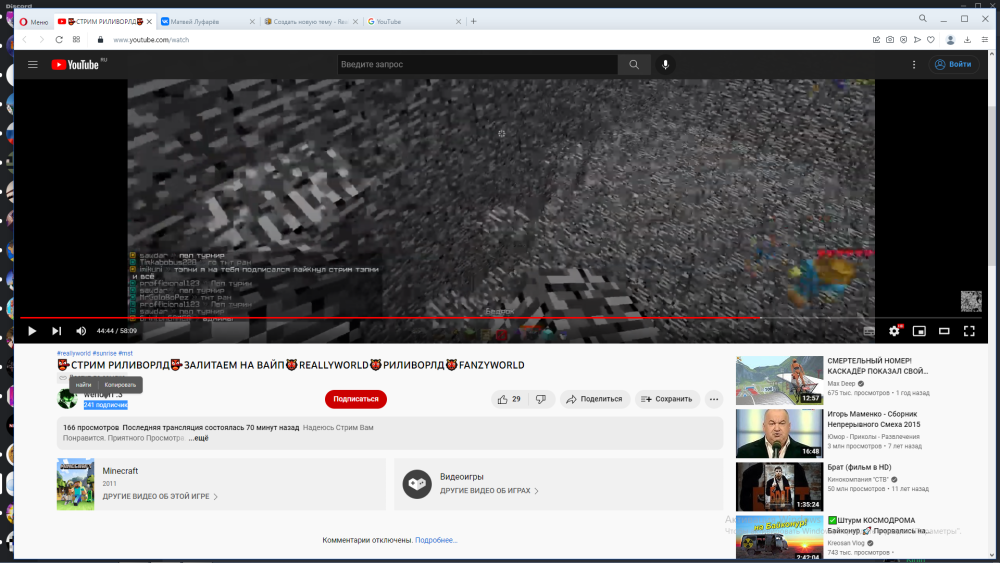This screenshot has width=1000, height=563.
Task: Submit search with the magnifier button
Action: (x=634, y=64)
